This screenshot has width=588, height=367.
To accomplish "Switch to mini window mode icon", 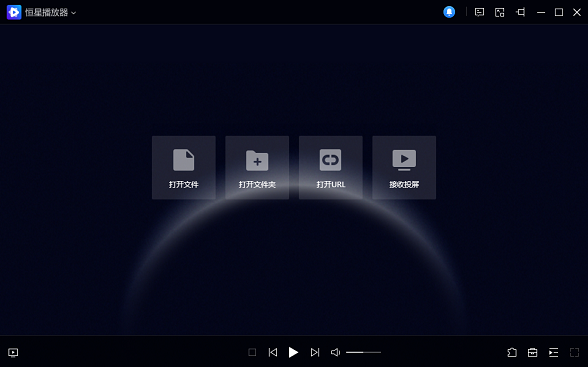I will [500, 12].
